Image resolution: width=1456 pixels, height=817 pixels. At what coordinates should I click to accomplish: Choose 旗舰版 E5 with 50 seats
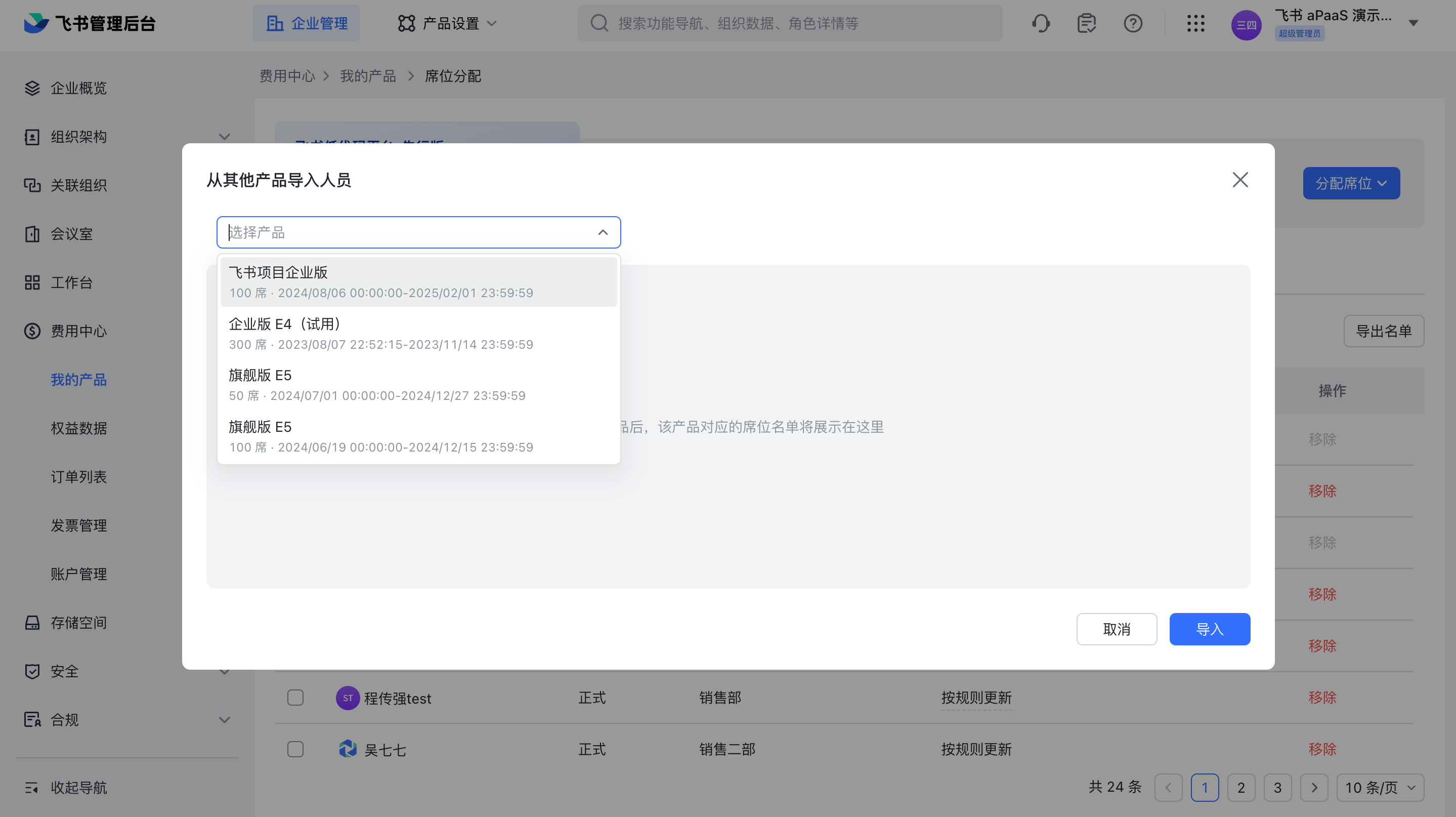[418, 385]
